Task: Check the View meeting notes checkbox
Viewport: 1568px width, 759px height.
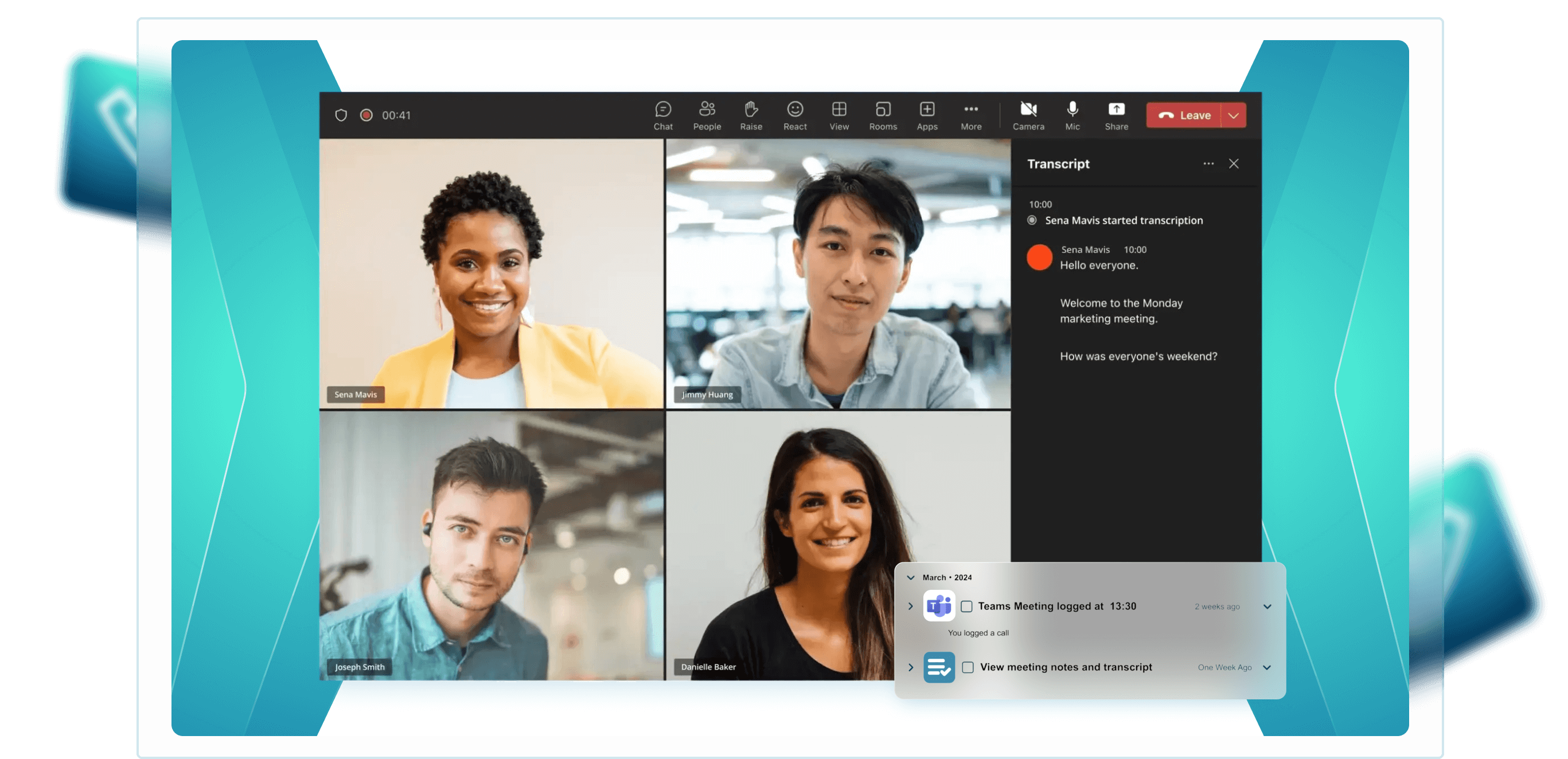Action: click(x=967, y=667)
